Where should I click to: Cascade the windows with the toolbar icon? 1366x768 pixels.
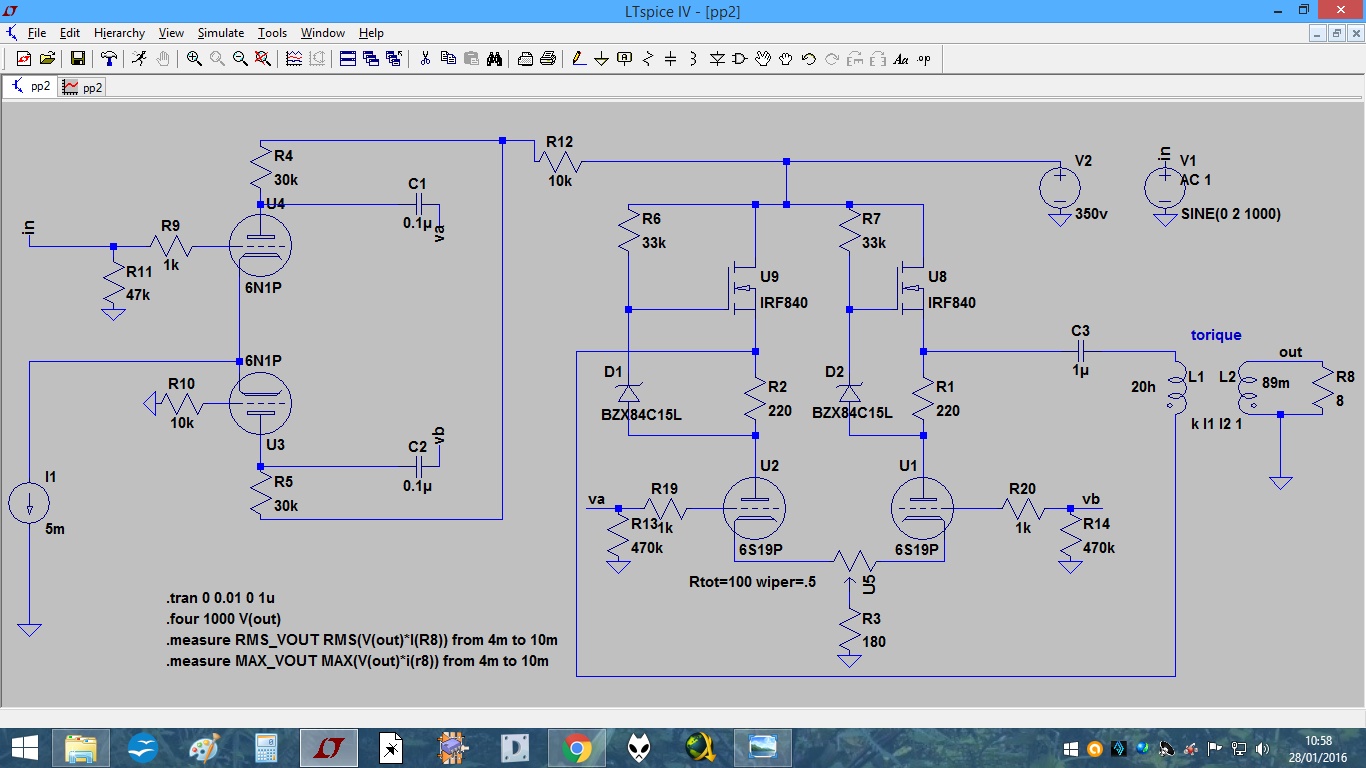(371, 59)
